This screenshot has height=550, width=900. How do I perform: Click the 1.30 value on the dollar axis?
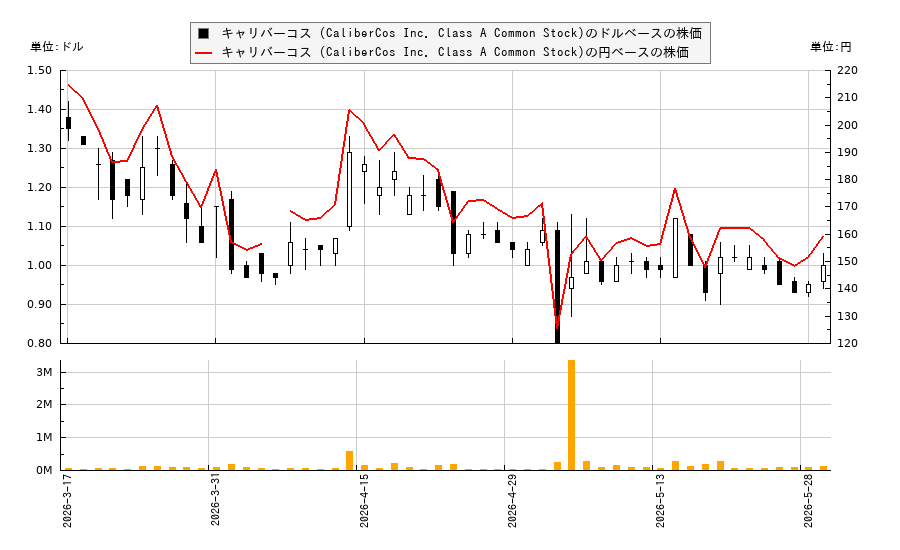click(39, 148)
